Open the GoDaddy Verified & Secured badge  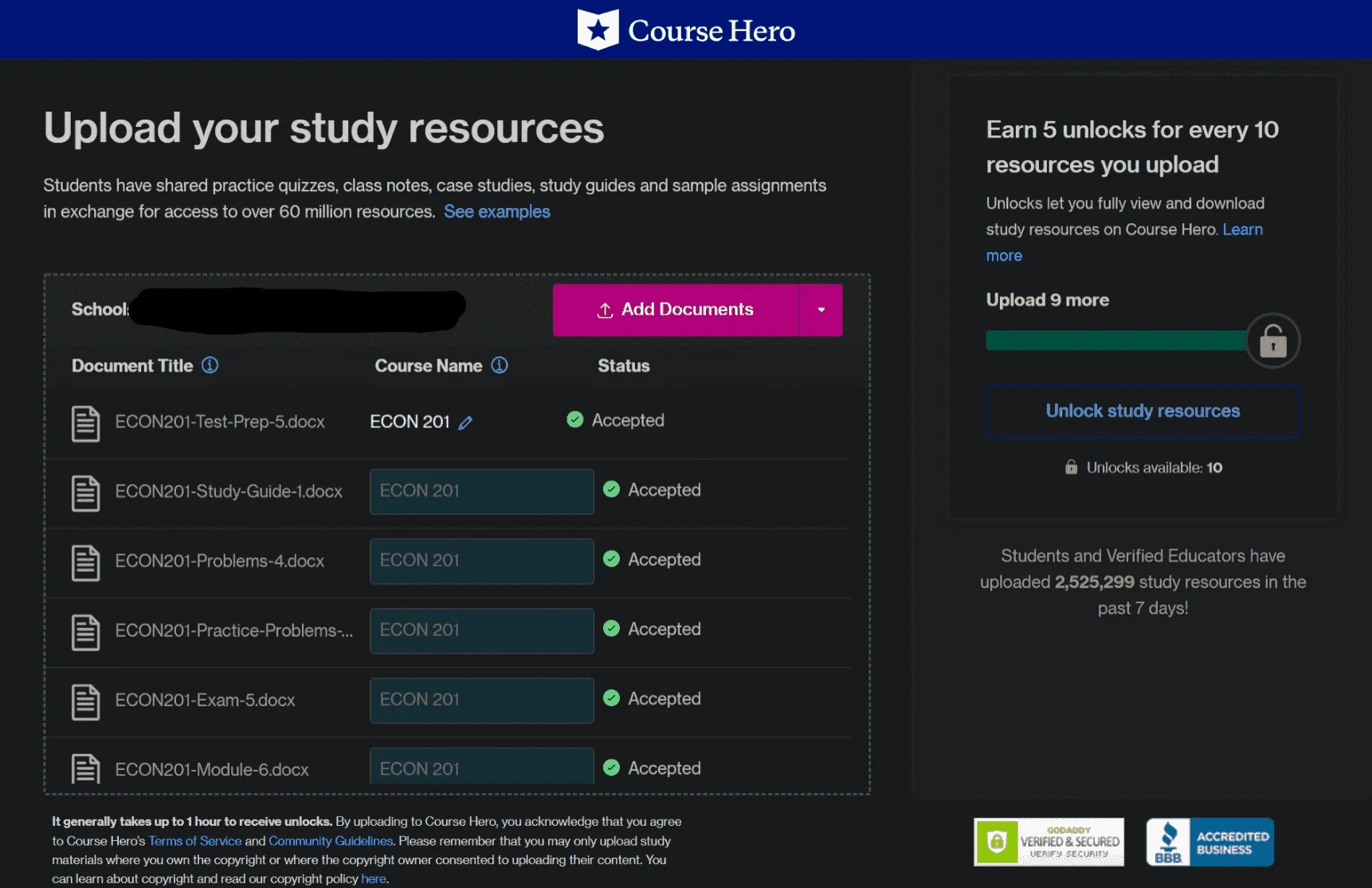tap(1049, 842)
